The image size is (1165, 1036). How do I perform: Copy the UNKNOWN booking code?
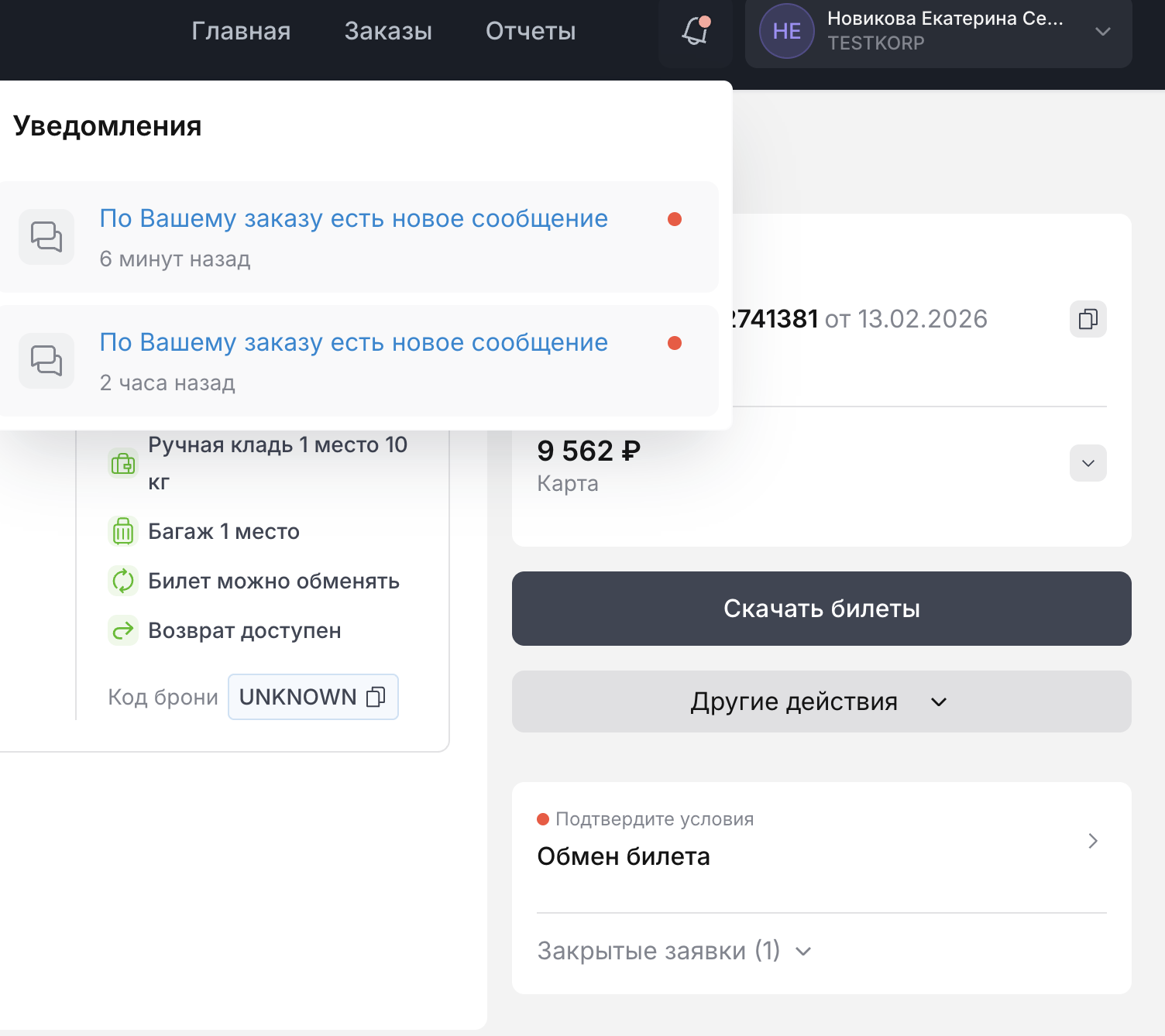376,697
